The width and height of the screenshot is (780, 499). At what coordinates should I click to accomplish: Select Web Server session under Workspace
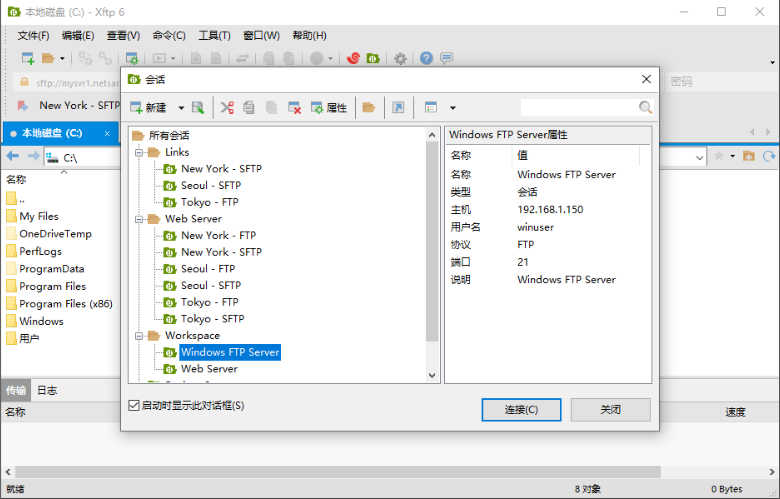(x=209, y=369)
